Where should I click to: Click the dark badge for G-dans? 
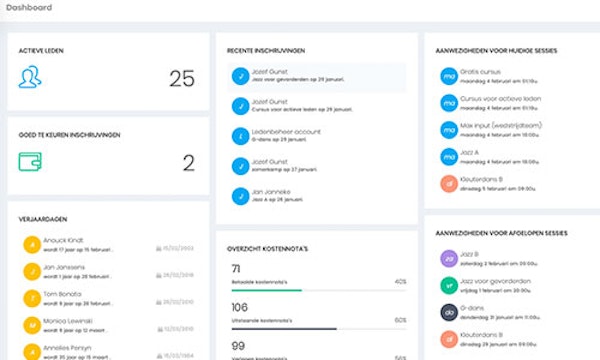[x=449, y=312]
